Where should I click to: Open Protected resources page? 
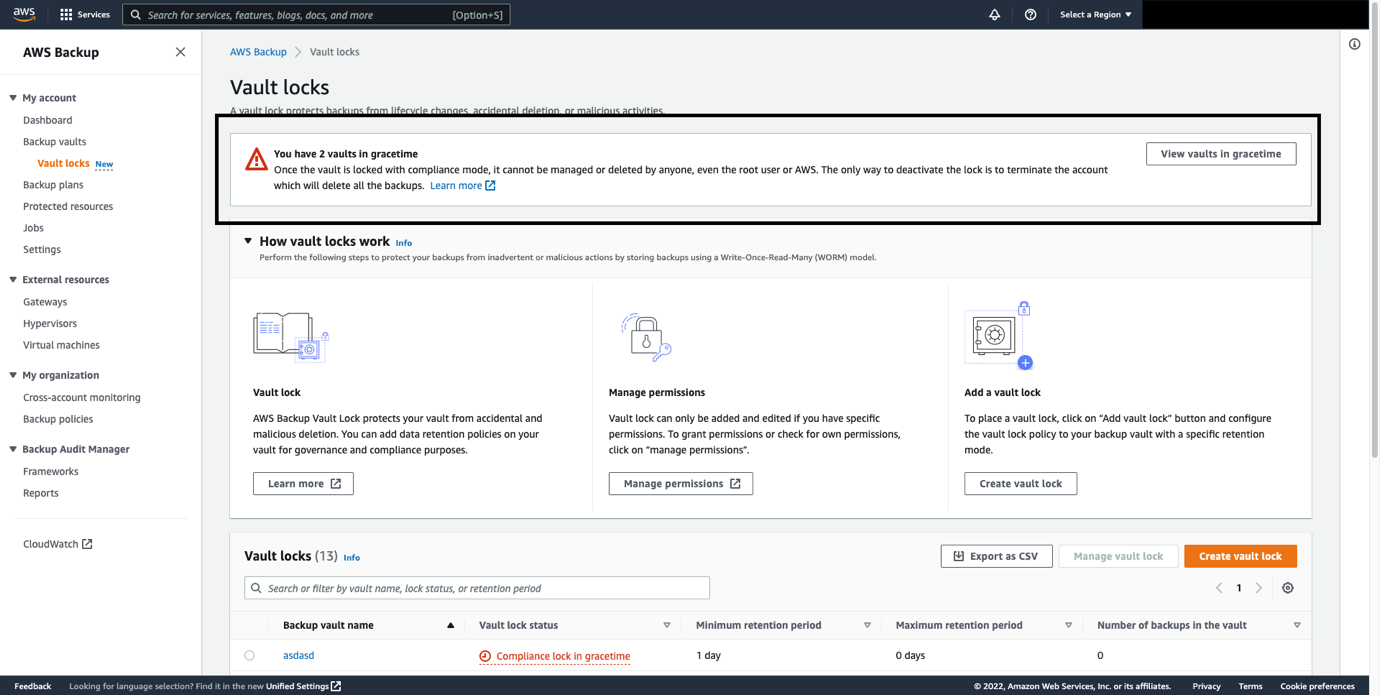[68, 207]
